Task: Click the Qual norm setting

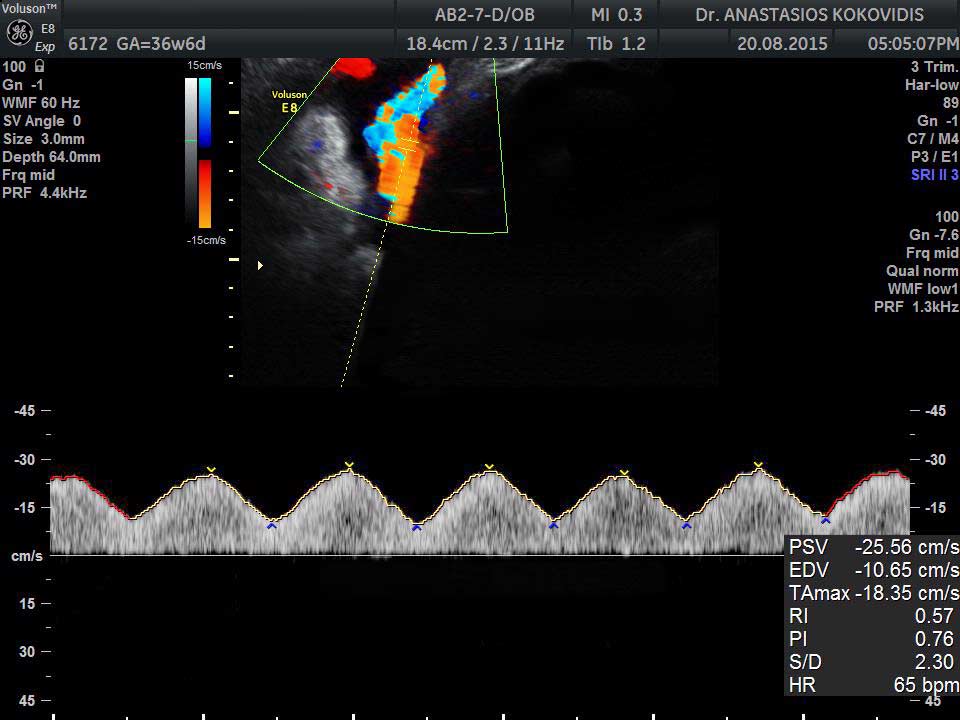Action: tap(923, 271)
